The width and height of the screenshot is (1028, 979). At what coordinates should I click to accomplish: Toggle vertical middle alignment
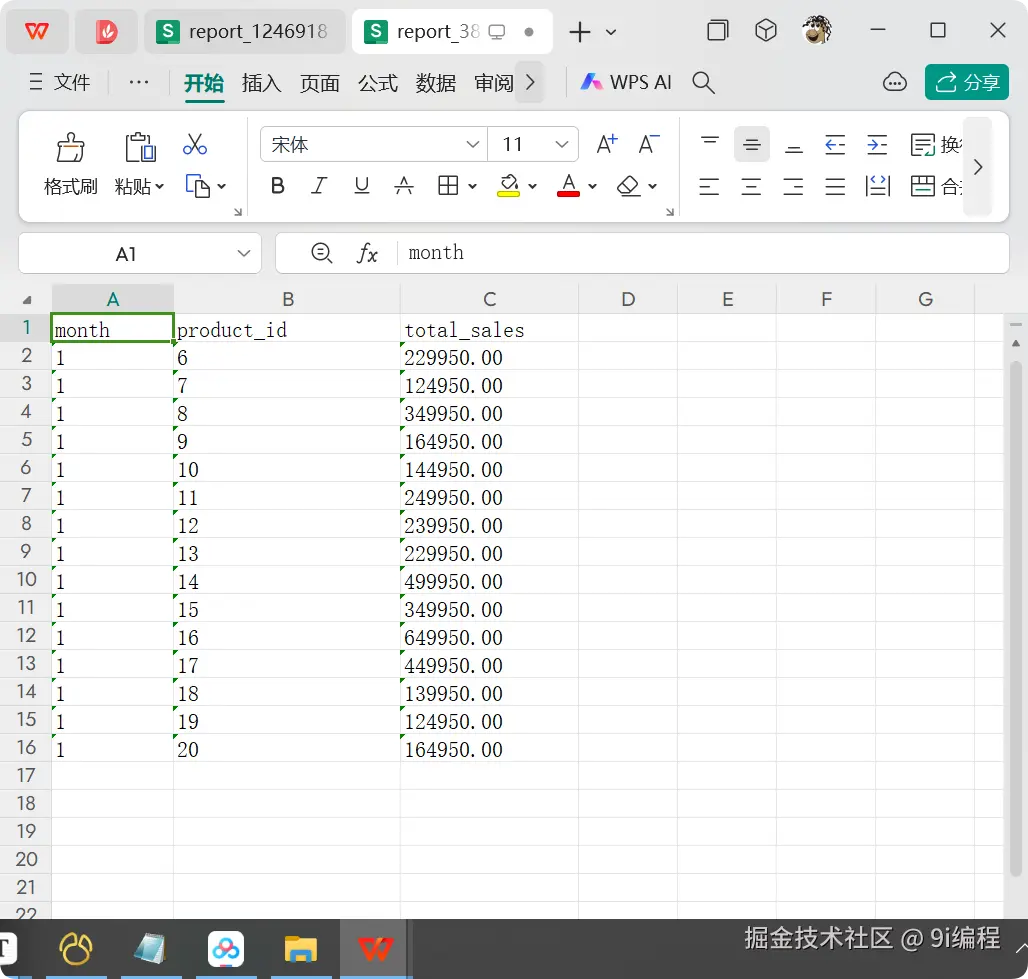coord(751,144)
